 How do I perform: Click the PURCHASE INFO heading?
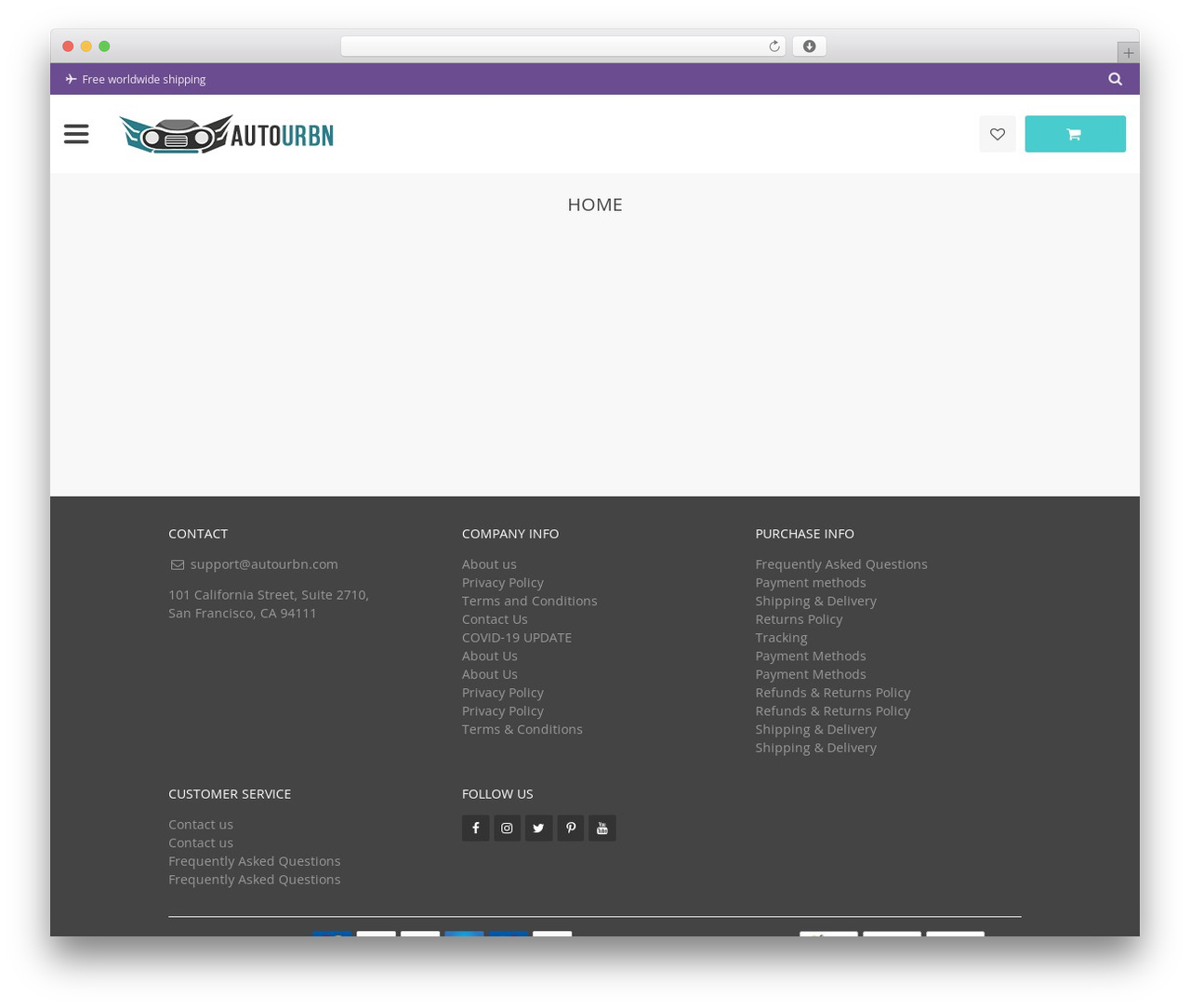point(804,534)
